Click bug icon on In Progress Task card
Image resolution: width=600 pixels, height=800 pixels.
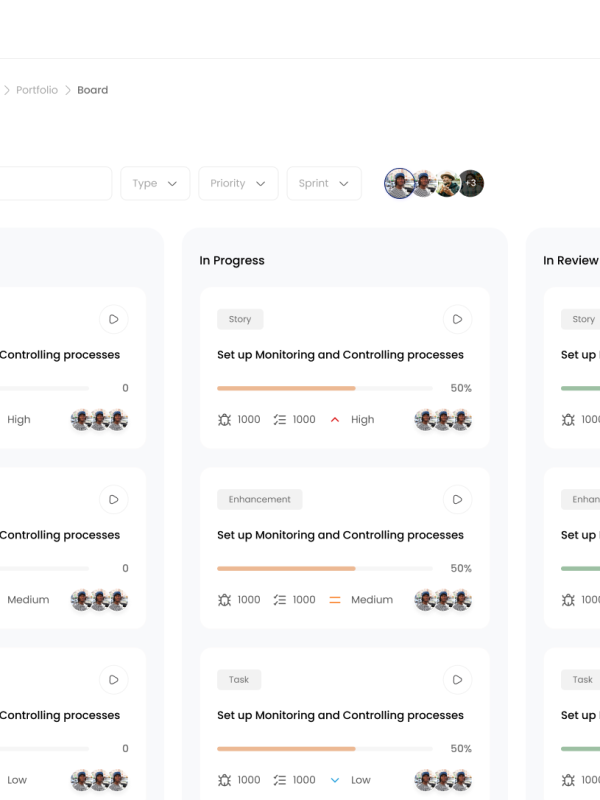point(224,780)
